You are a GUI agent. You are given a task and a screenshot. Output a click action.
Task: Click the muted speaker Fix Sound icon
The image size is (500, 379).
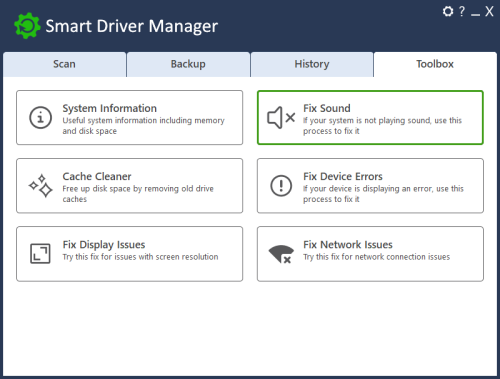281,117
